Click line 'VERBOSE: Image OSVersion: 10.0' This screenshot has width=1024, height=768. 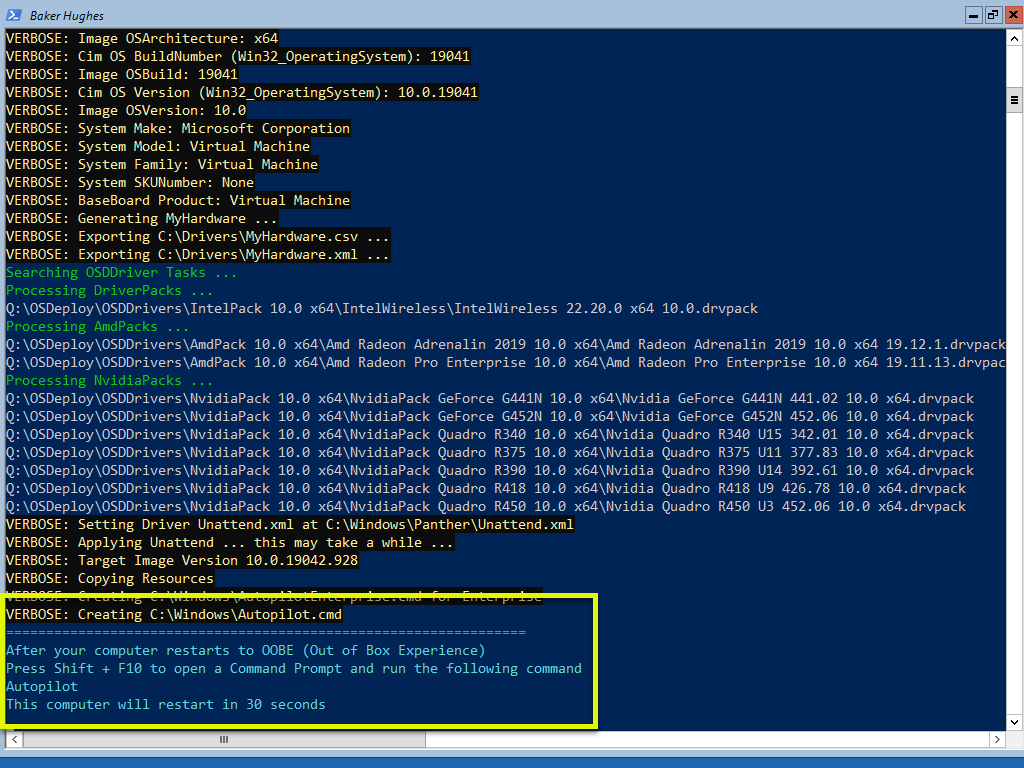pos(126,110)
